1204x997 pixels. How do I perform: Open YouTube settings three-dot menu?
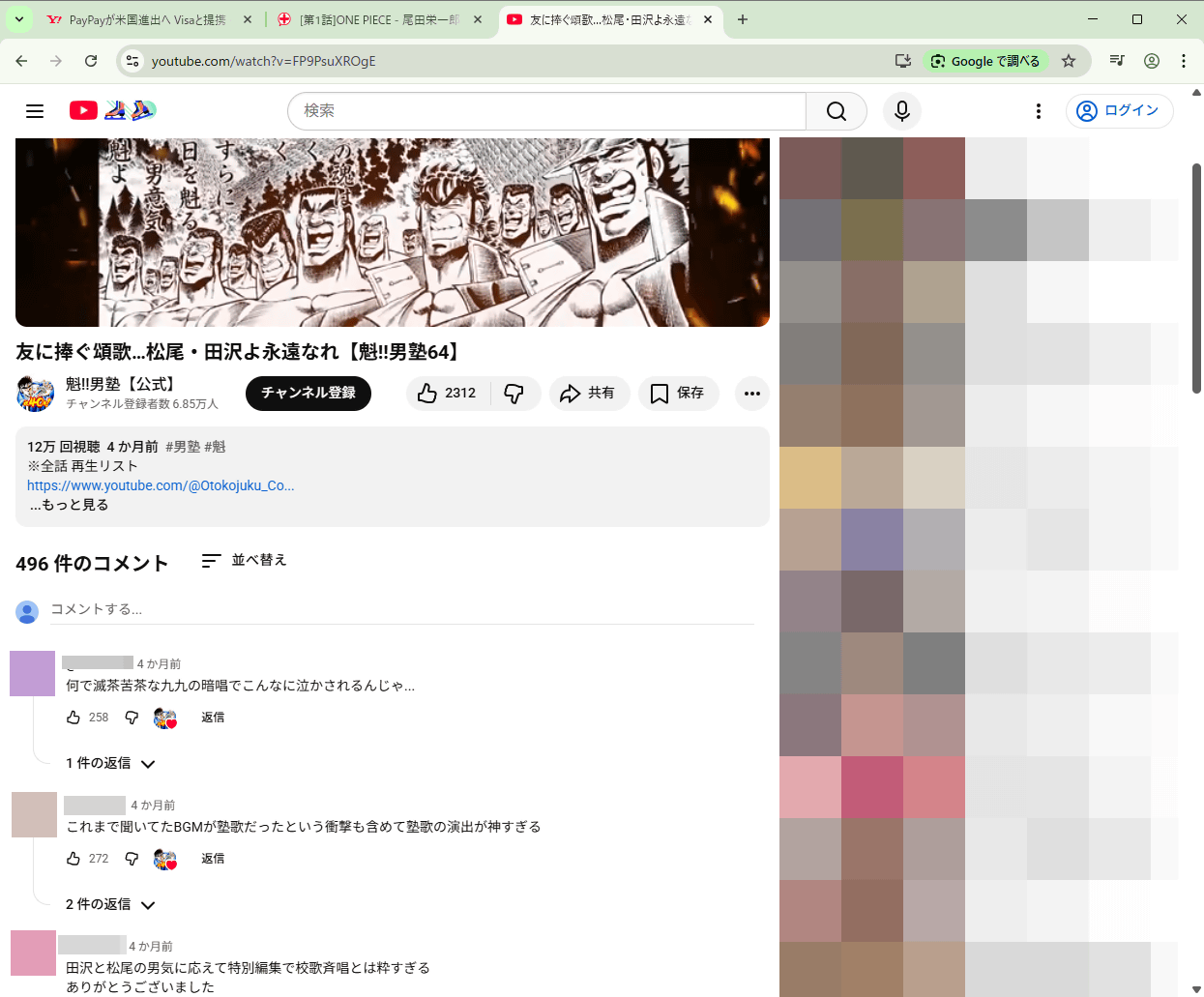coord(1039,111)
